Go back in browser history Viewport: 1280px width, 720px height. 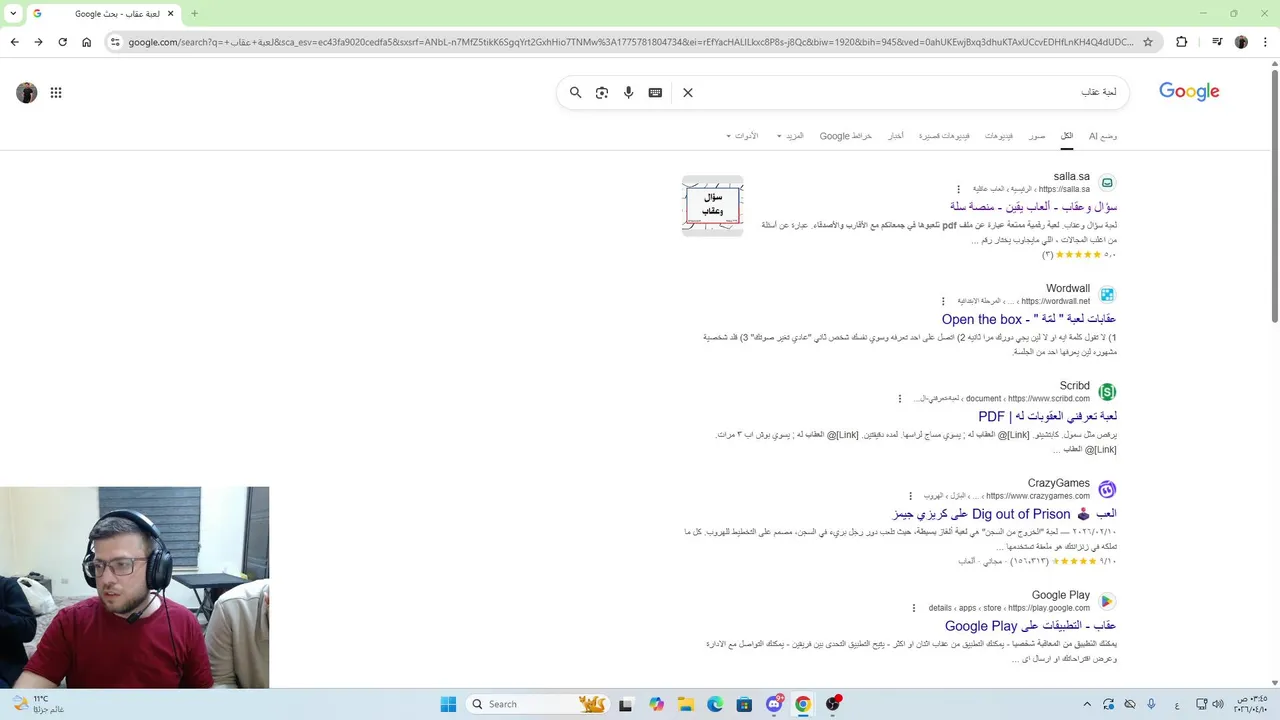(x=15, y=42)
